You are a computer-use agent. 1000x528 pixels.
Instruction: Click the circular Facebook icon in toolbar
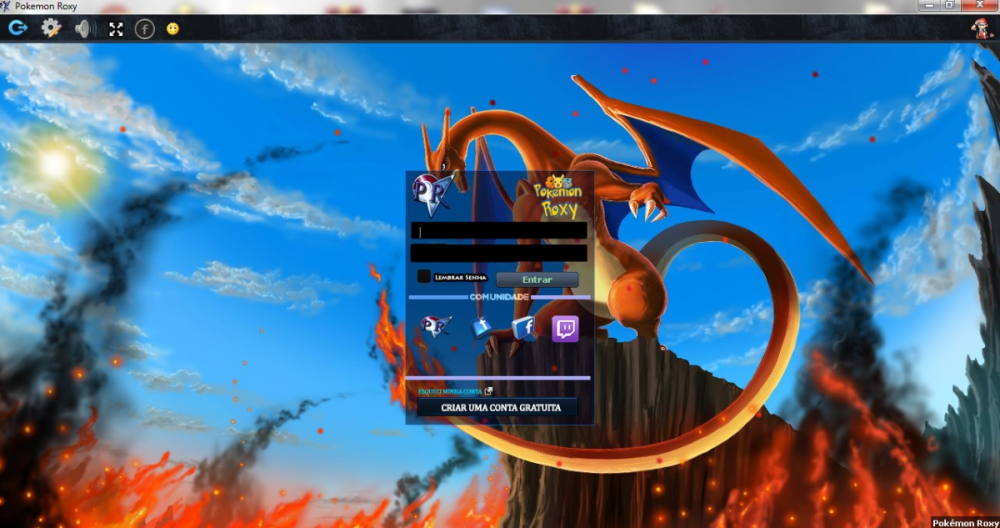145,29
